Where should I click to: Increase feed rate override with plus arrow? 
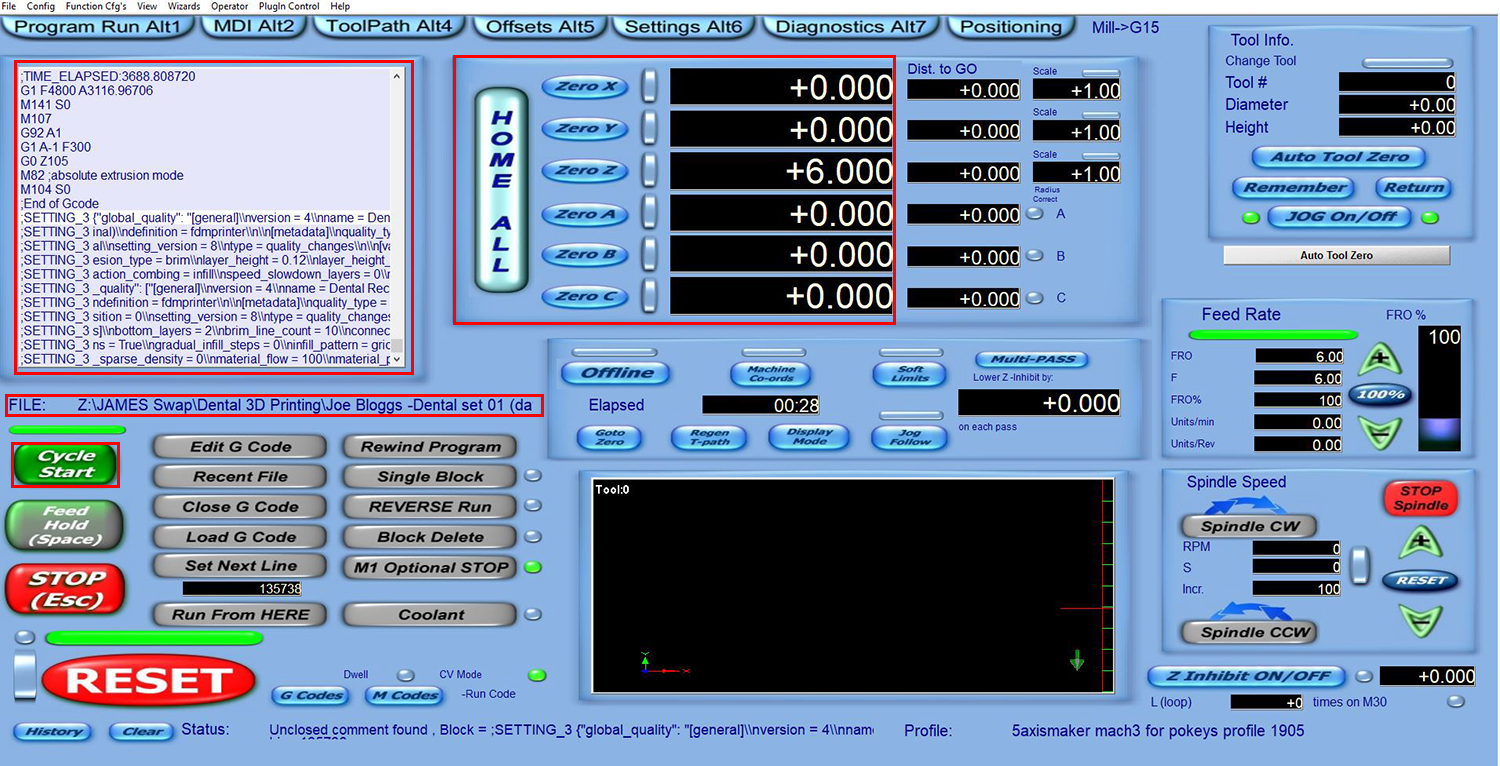pyautogui.click(x=1378, y=357)
